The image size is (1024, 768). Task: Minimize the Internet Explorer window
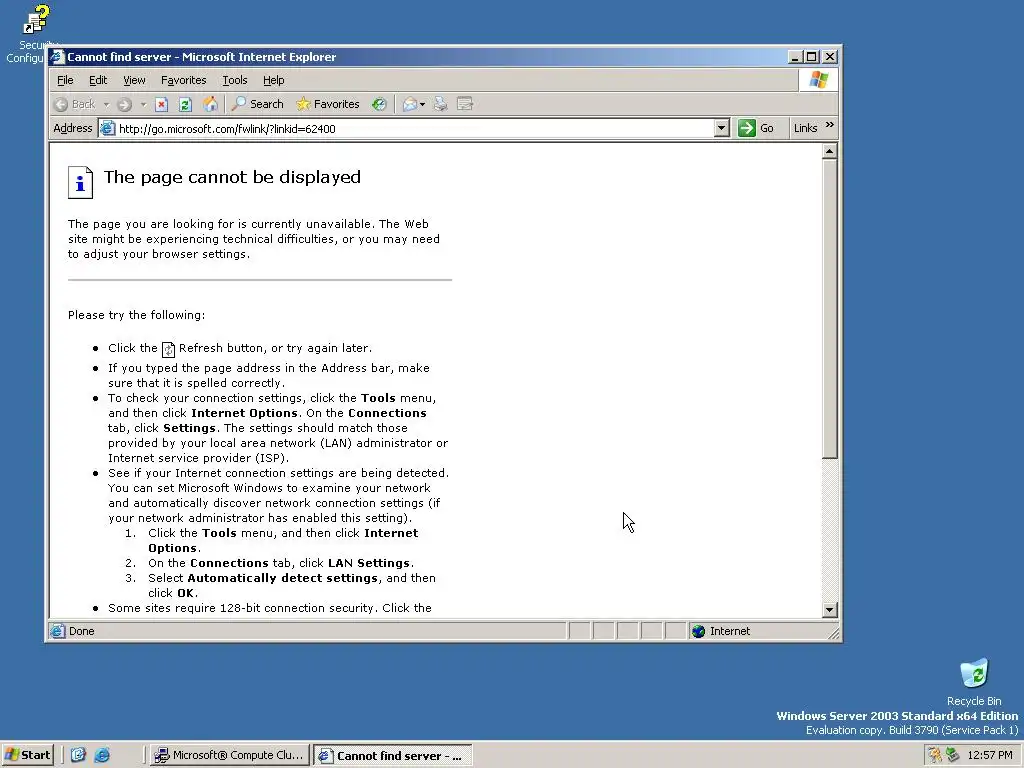click(x=795, y=57)
